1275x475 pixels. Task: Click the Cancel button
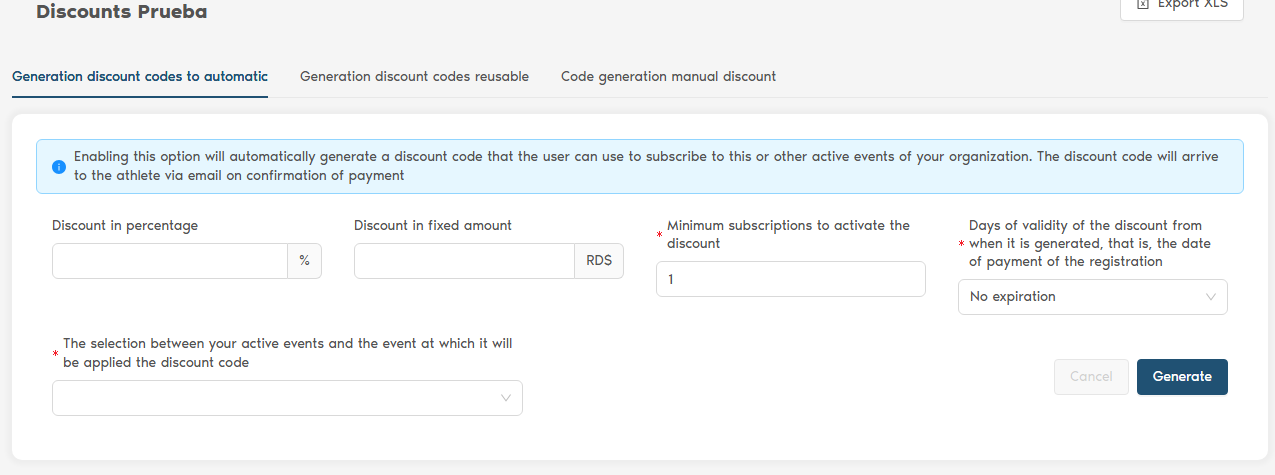point(1091,377)
